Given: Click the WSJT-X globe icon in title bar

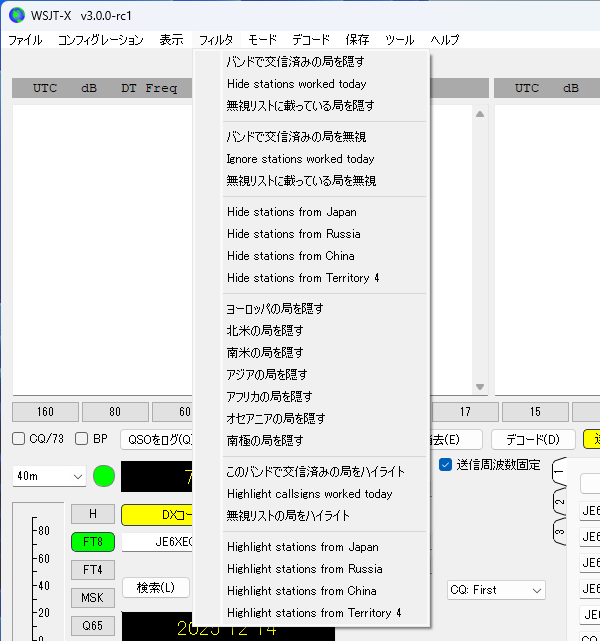Looking at the screenshot, I should coord(17,16).
